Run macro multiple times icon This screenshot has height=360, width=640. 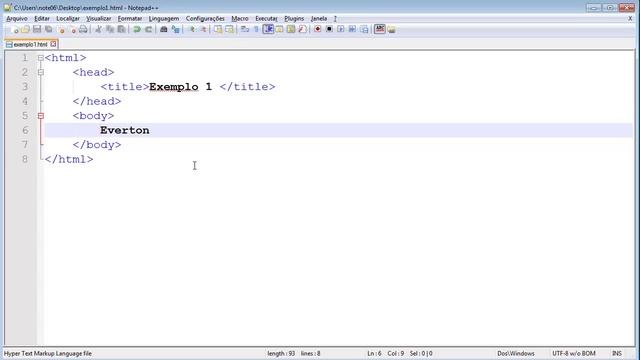point(352,29)
